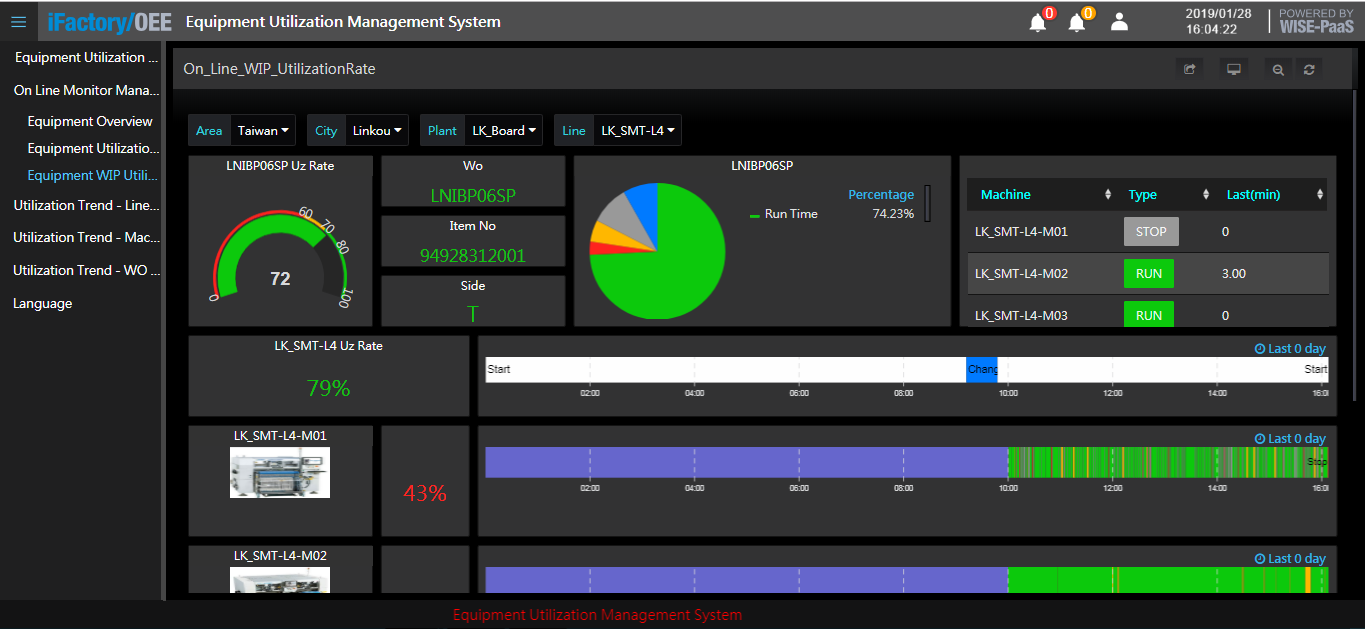Open the user account profile icon
This screenshot has width=1365, height=629.
pyautogui.click(x=1119, y=21)
